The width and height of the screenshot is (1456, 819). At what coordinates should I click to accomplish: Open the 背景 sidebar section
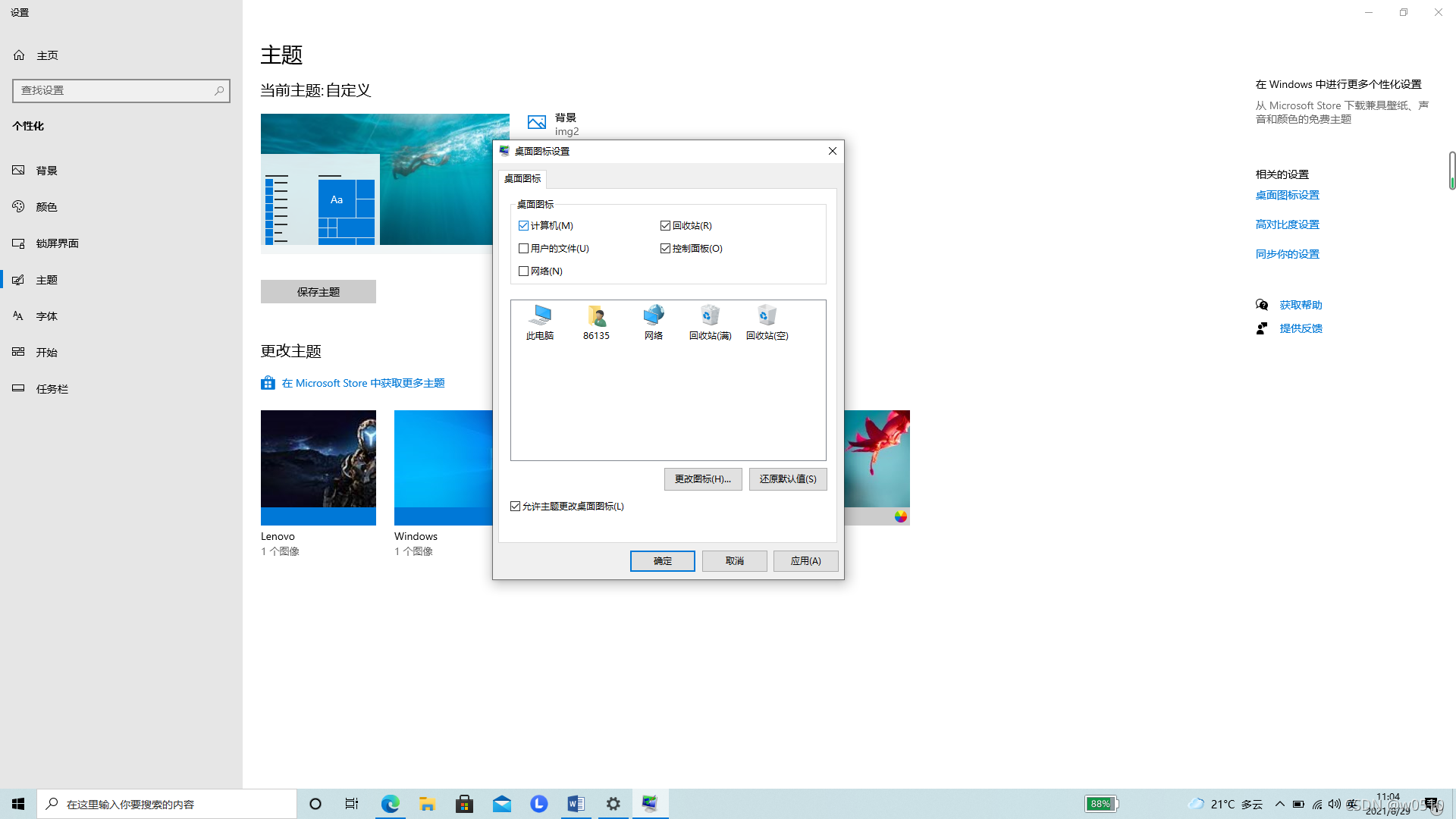coord(47,171)
